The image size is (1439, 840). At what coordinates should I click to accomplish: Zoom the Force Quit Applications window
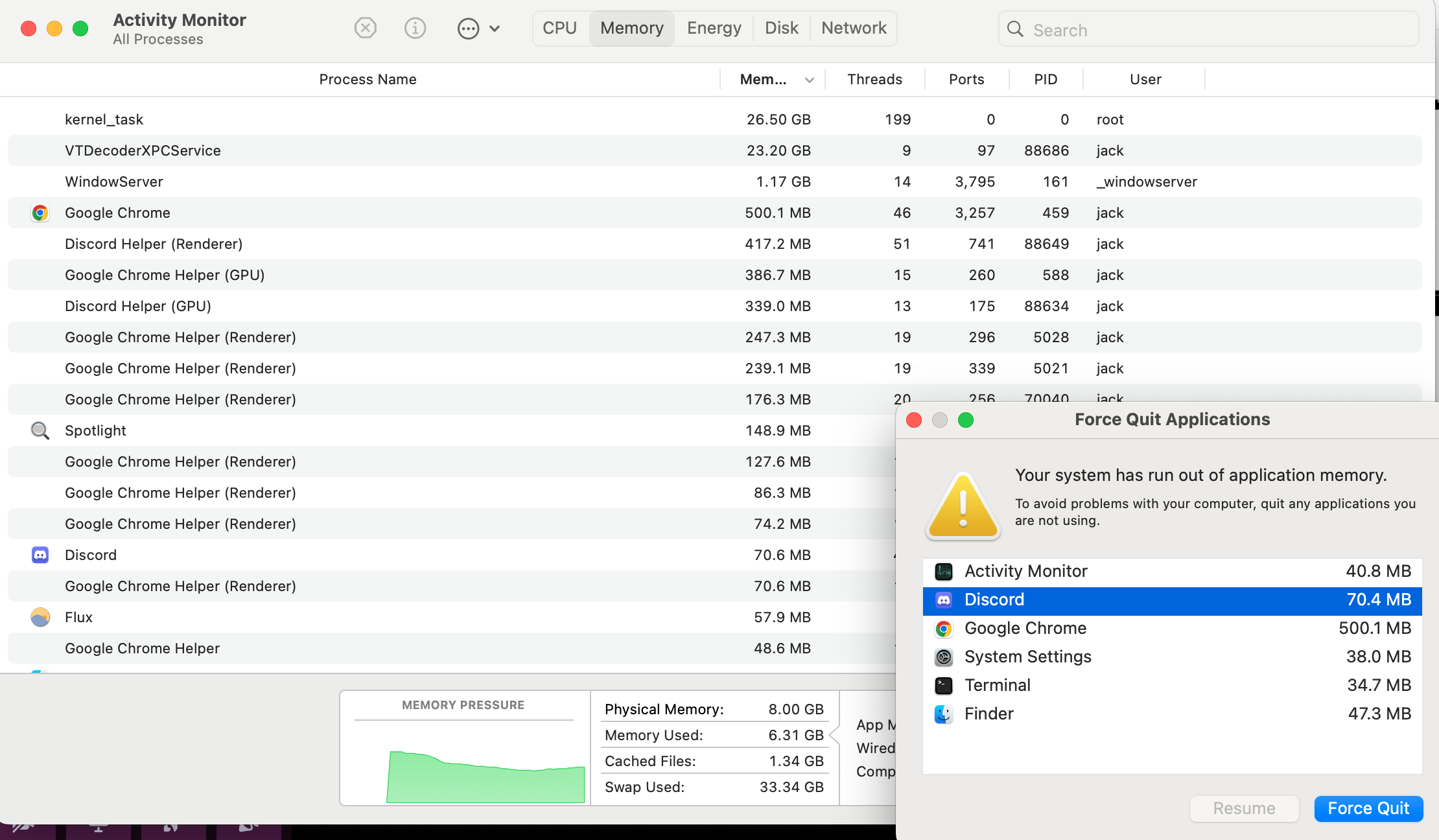[x=966, y=420]
